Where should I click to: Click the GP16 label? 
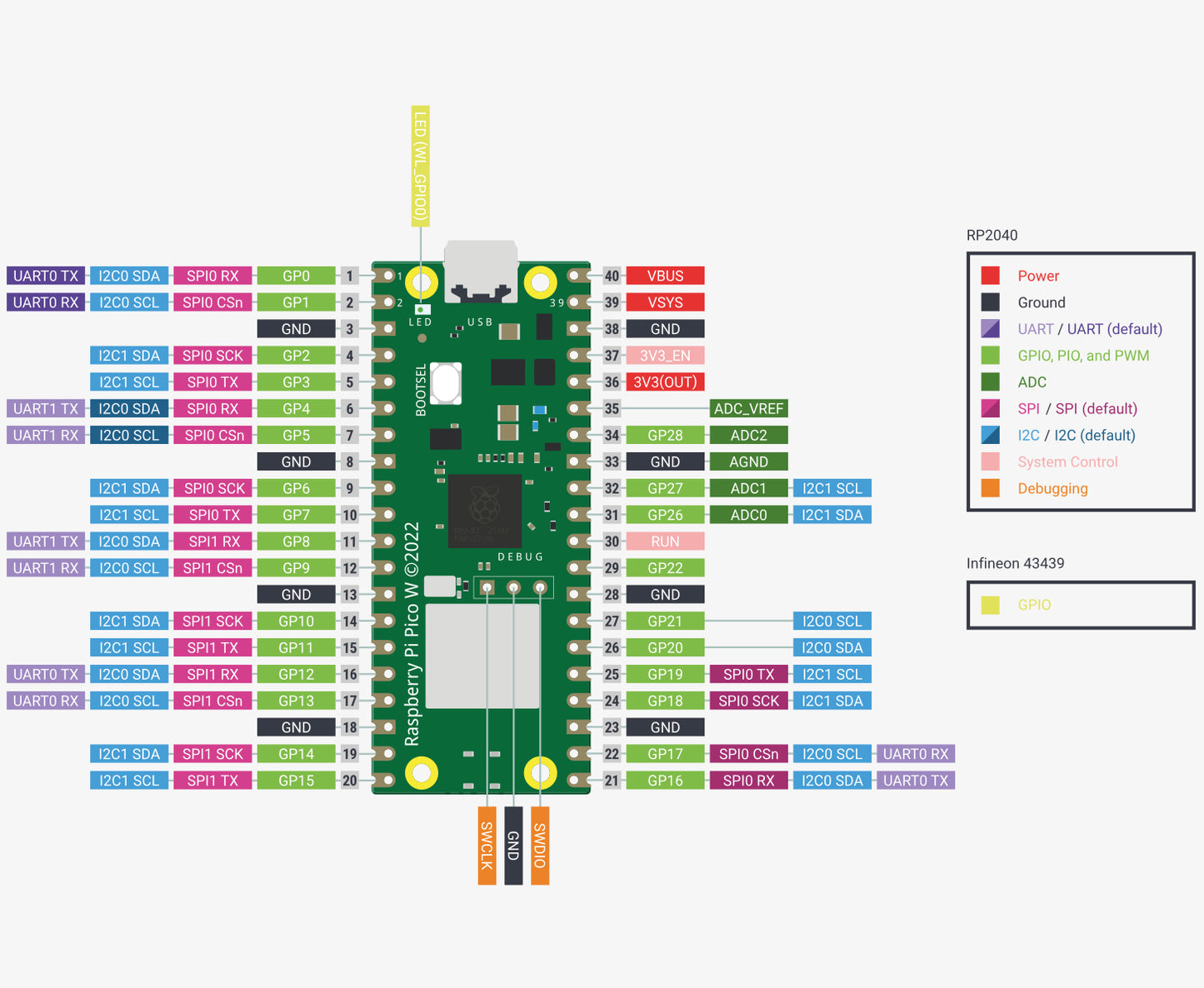665,781
